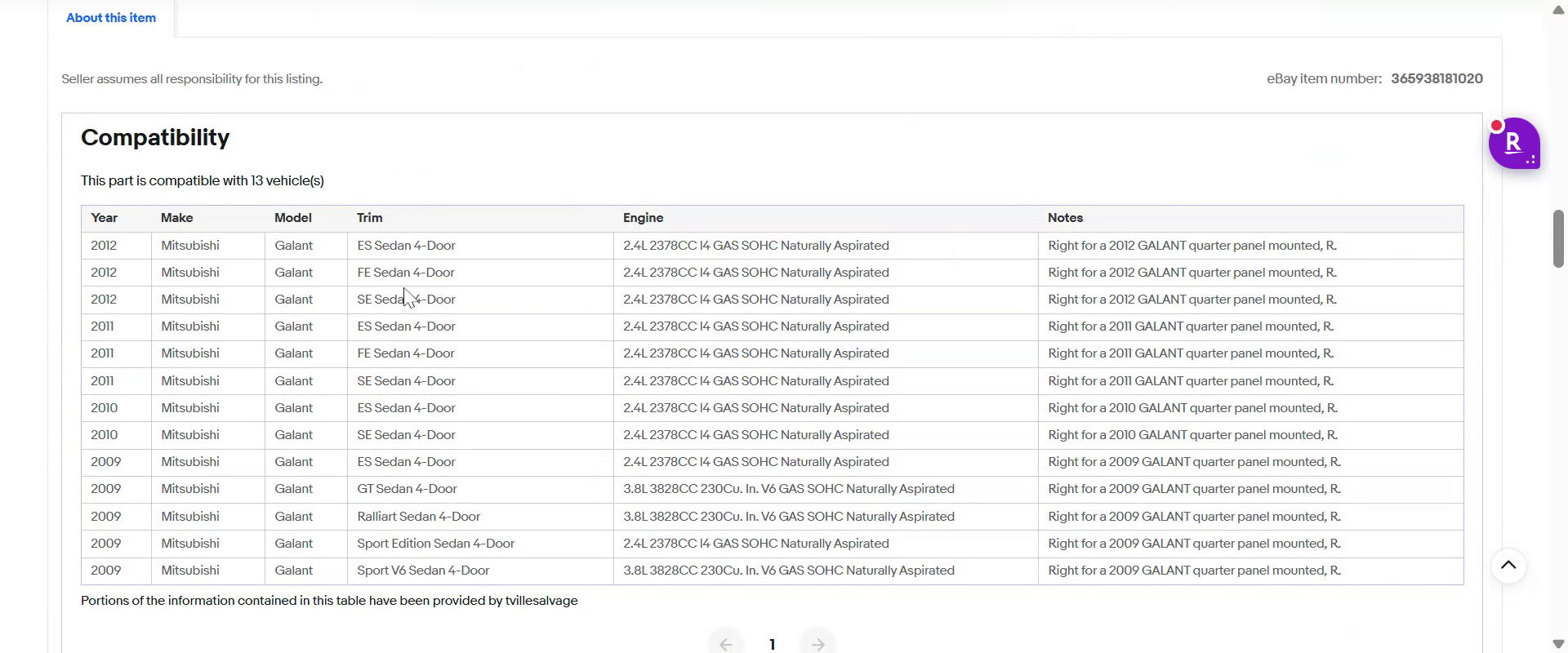Go to next compatibility page arrow

pyautogui.click(x=817, y=644)
